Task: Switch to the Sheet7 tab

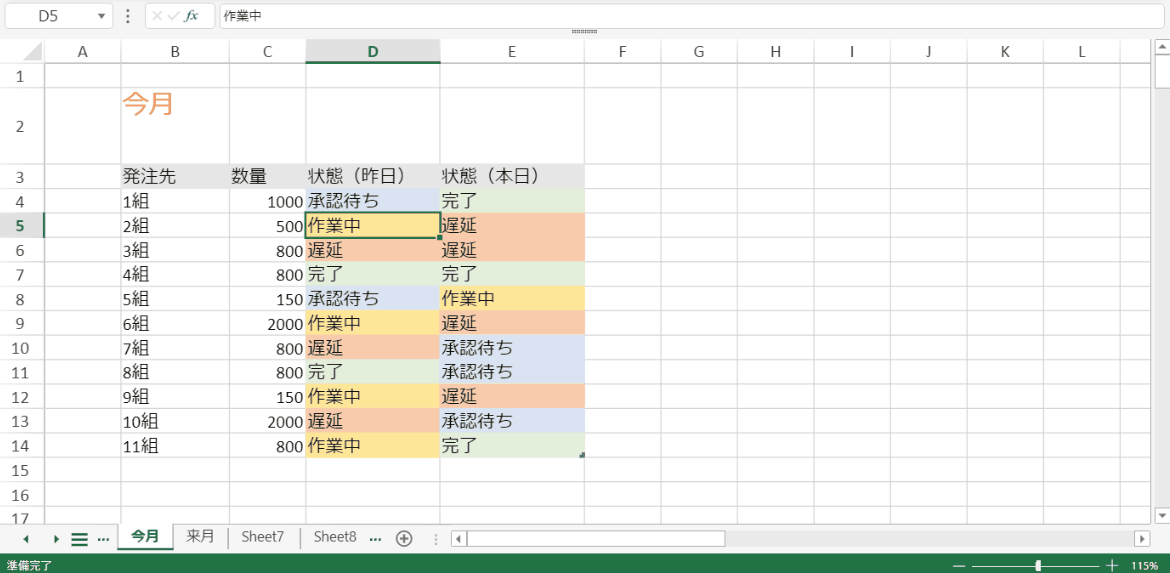Action: click(263, 537)
